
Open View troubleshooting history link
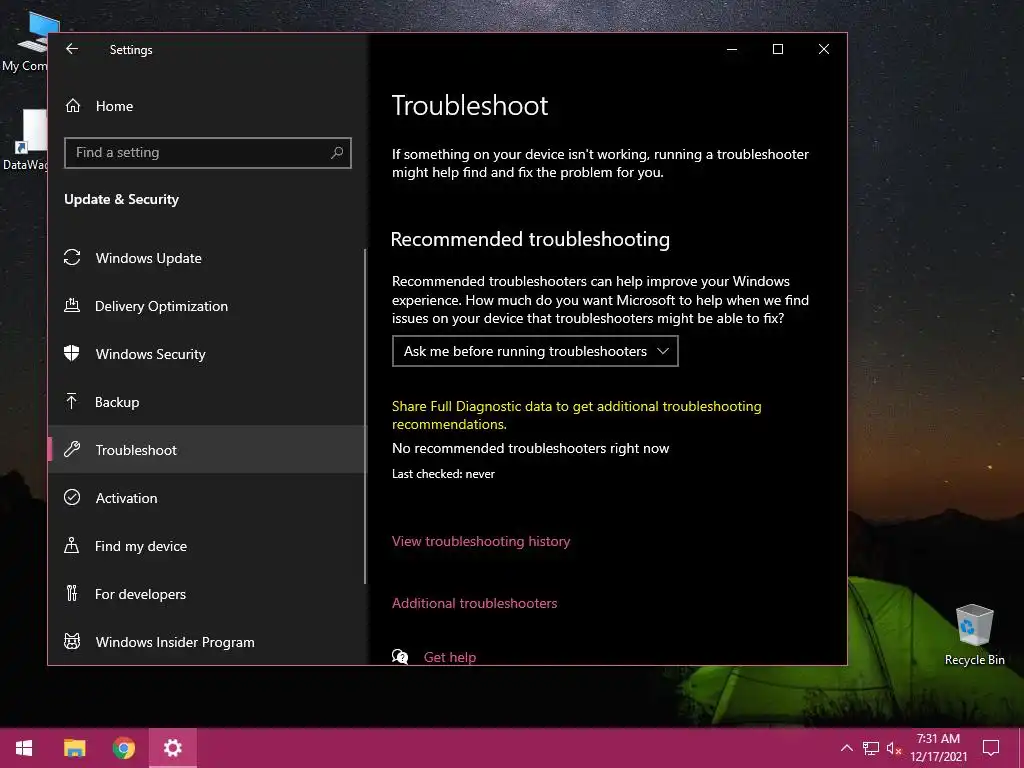pyautogui.click(x=481, y=541)
